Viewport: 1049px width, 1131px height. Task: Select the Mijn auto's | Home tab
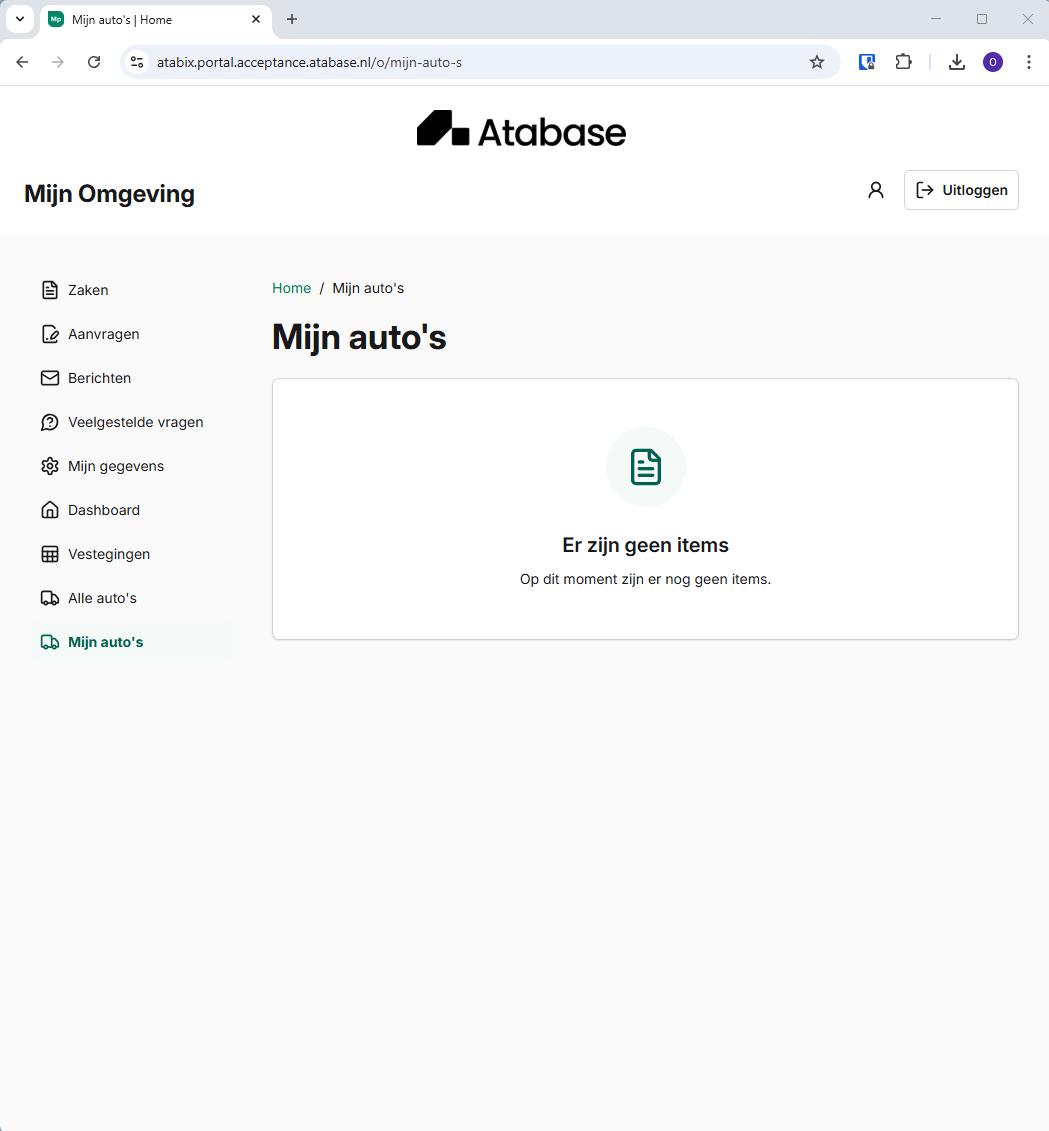[x=156, y=19]
